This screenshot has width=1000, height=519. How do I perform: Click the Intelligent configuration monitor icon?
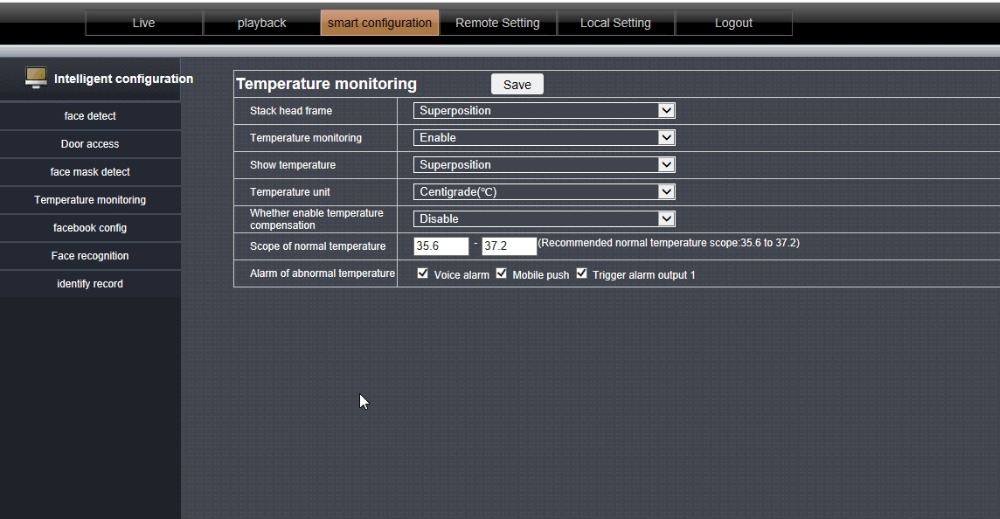pyautogui.click(x=36, y=78)
